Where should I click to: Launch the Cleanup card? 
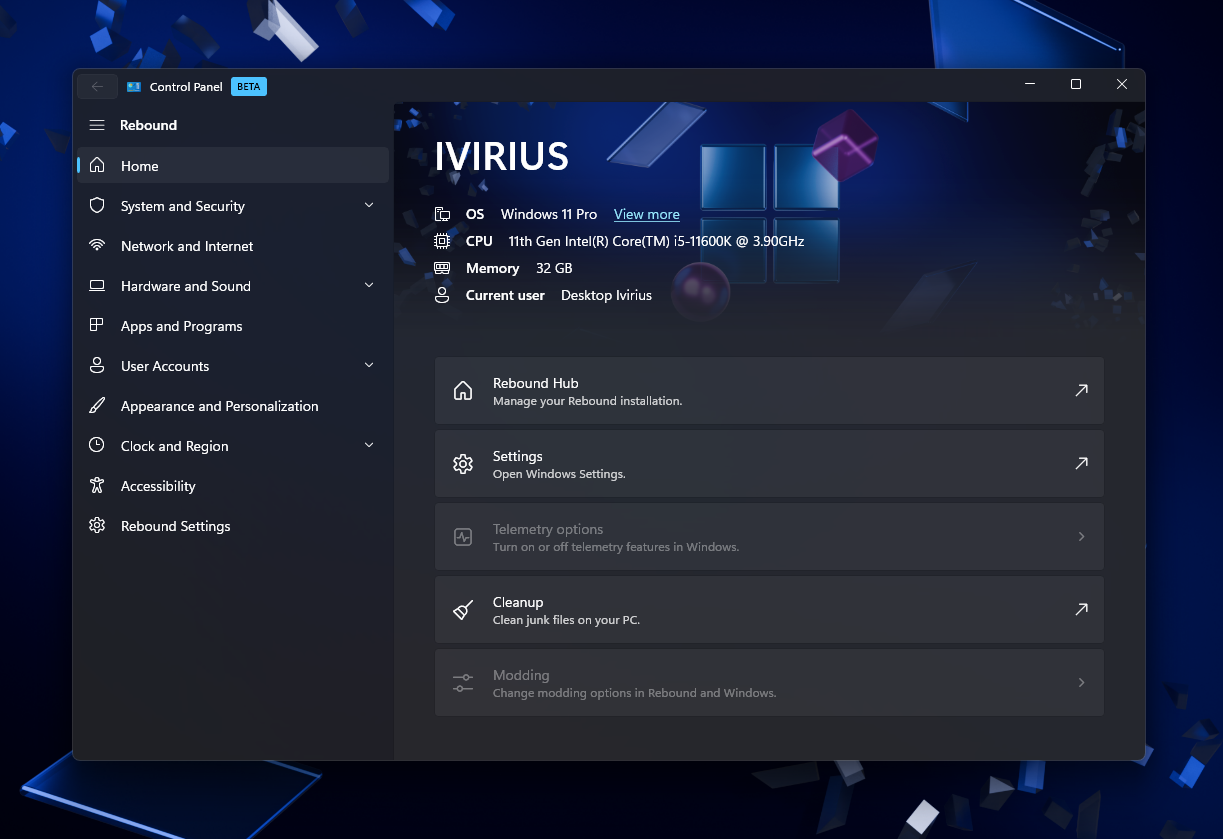(x=769, y=610)
